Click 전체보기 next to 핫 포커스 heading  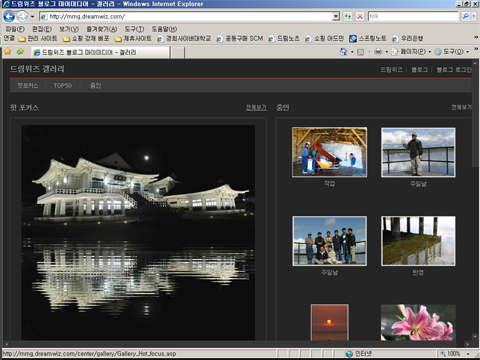pyautogui.click(x=256, y=107)
